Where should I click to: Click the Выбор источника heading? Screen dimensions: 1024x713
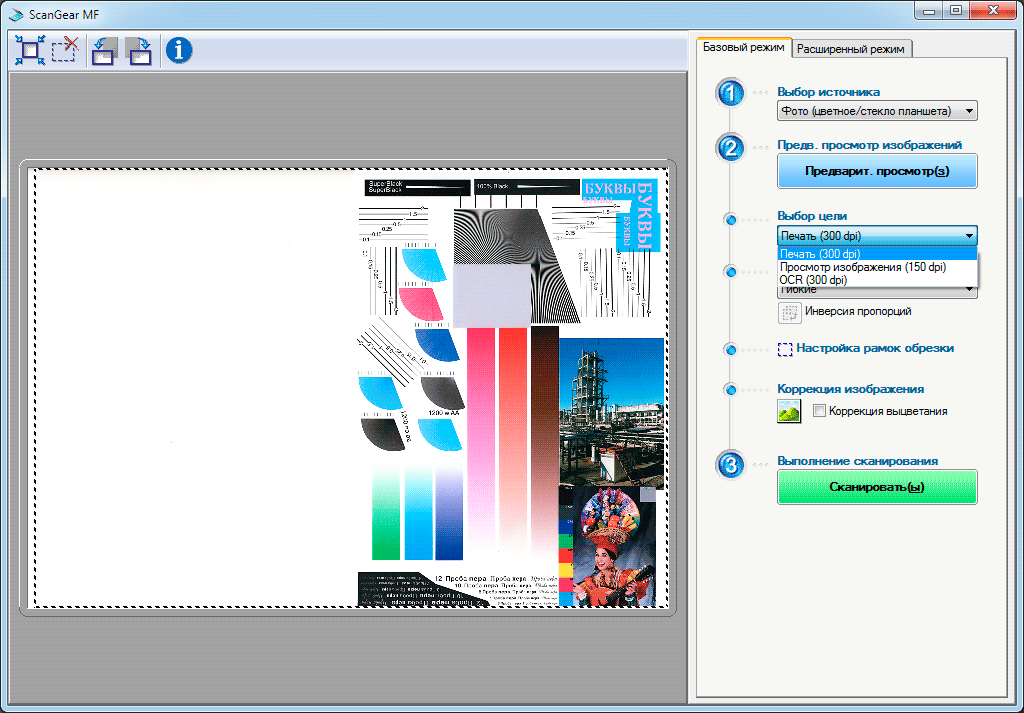point(828,92)
